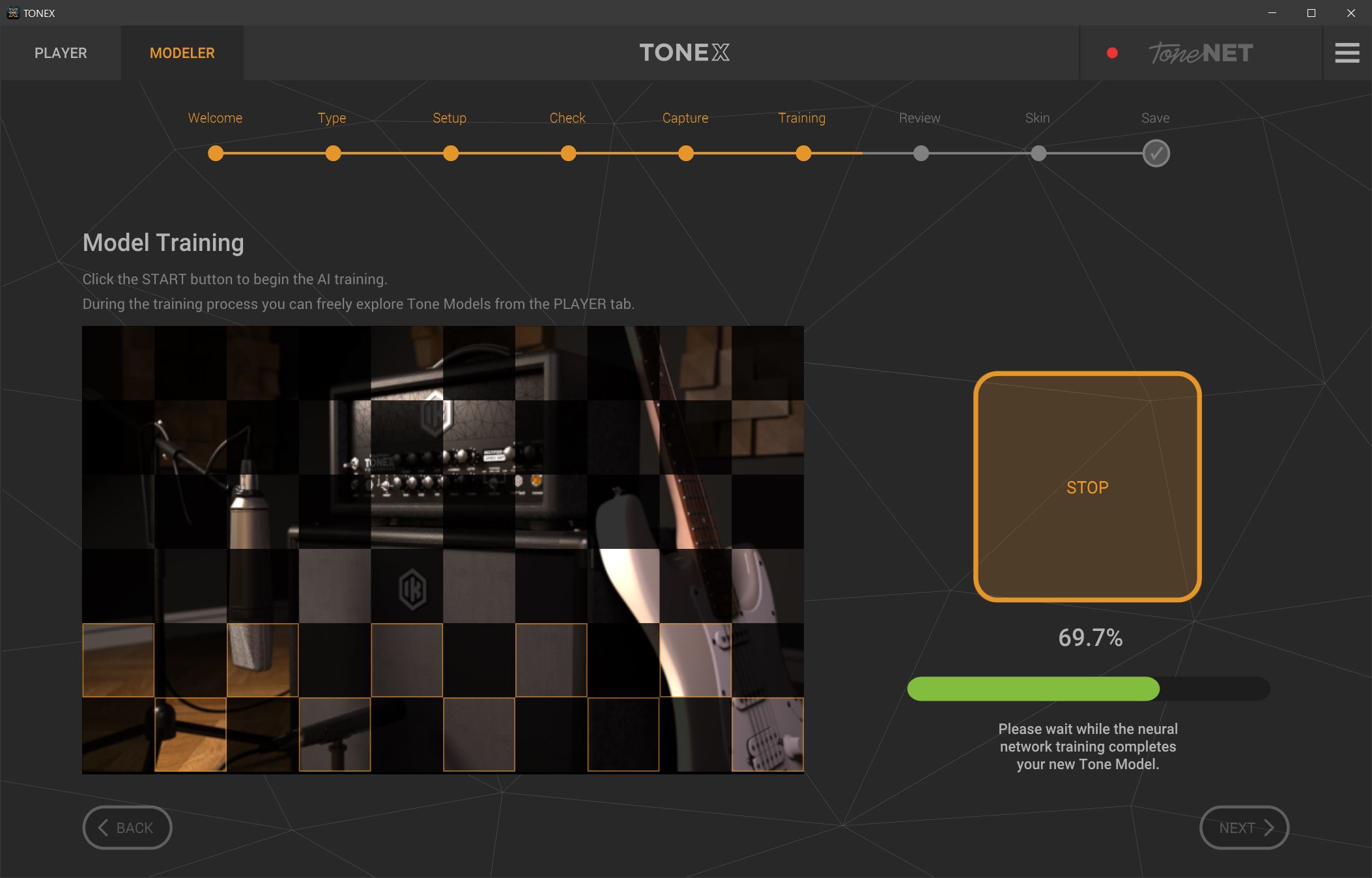
Task: Click the Save step checkmark icon
Action: coord(1156,154)
